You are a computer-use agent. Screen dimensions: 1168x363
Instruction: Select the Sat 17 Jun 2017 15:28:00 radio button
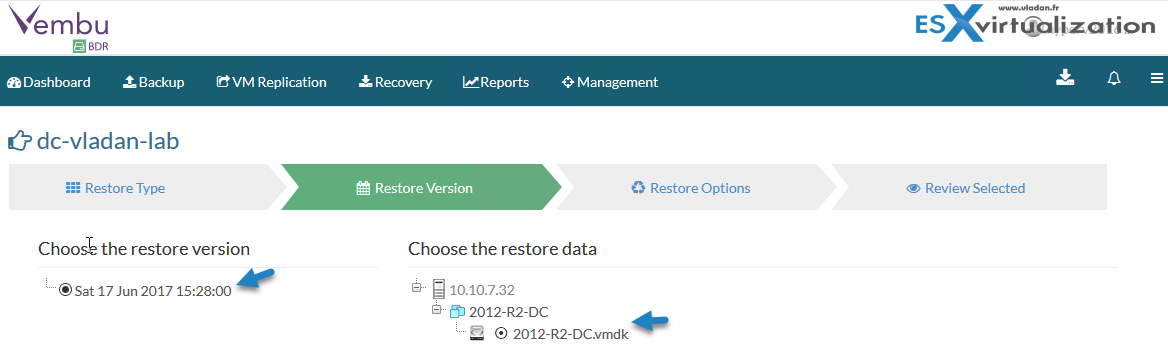tap(65, 290)
